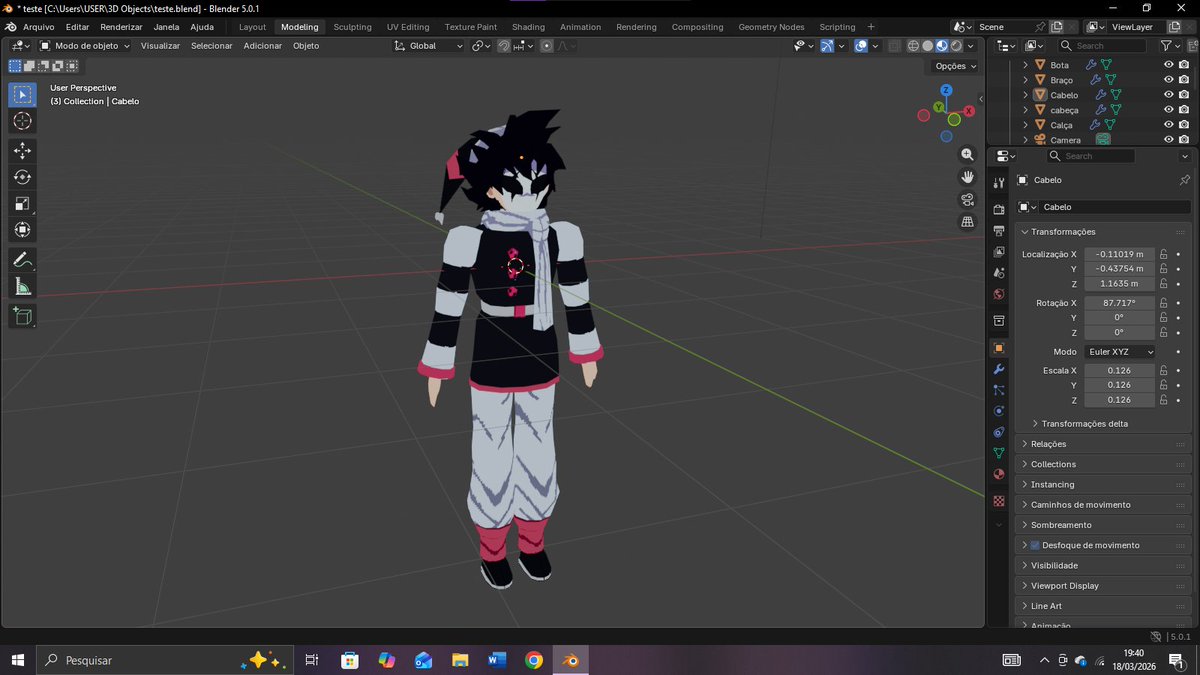This screenshot has height=675, width=1200.
Task: Toggle cabeça viewport visibility eye
Action: coord(1168,110)
